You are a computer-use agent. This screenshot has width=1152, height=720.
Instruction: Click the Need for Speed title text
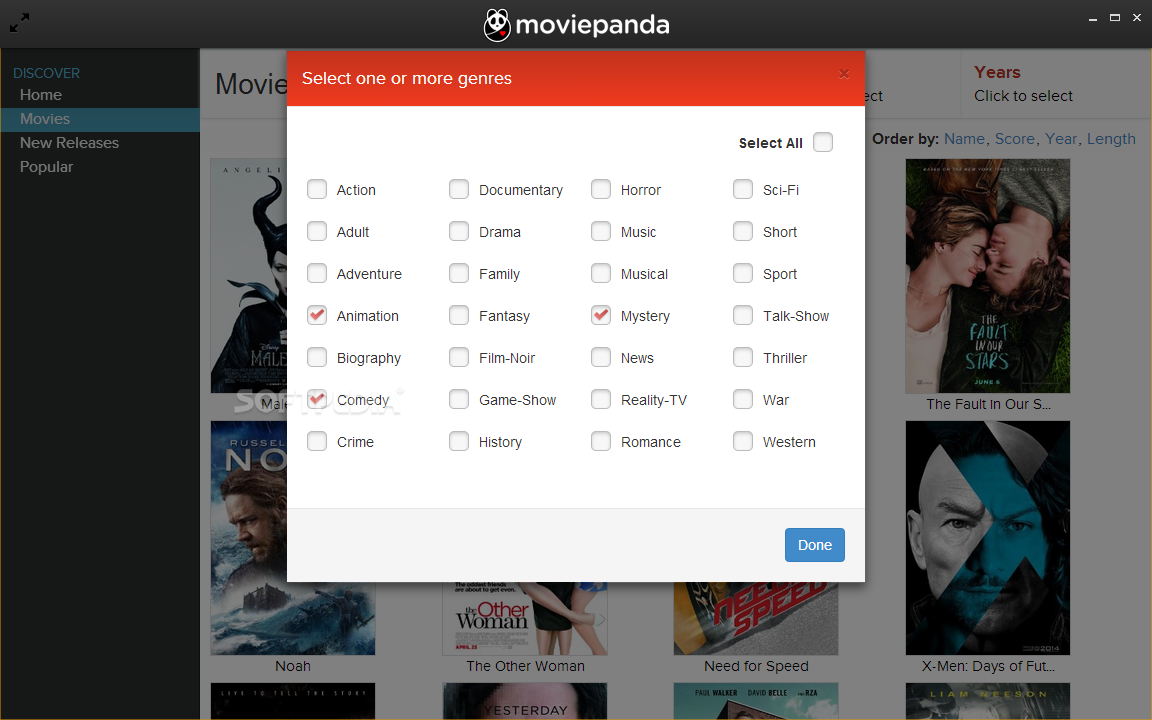(756, 666)
